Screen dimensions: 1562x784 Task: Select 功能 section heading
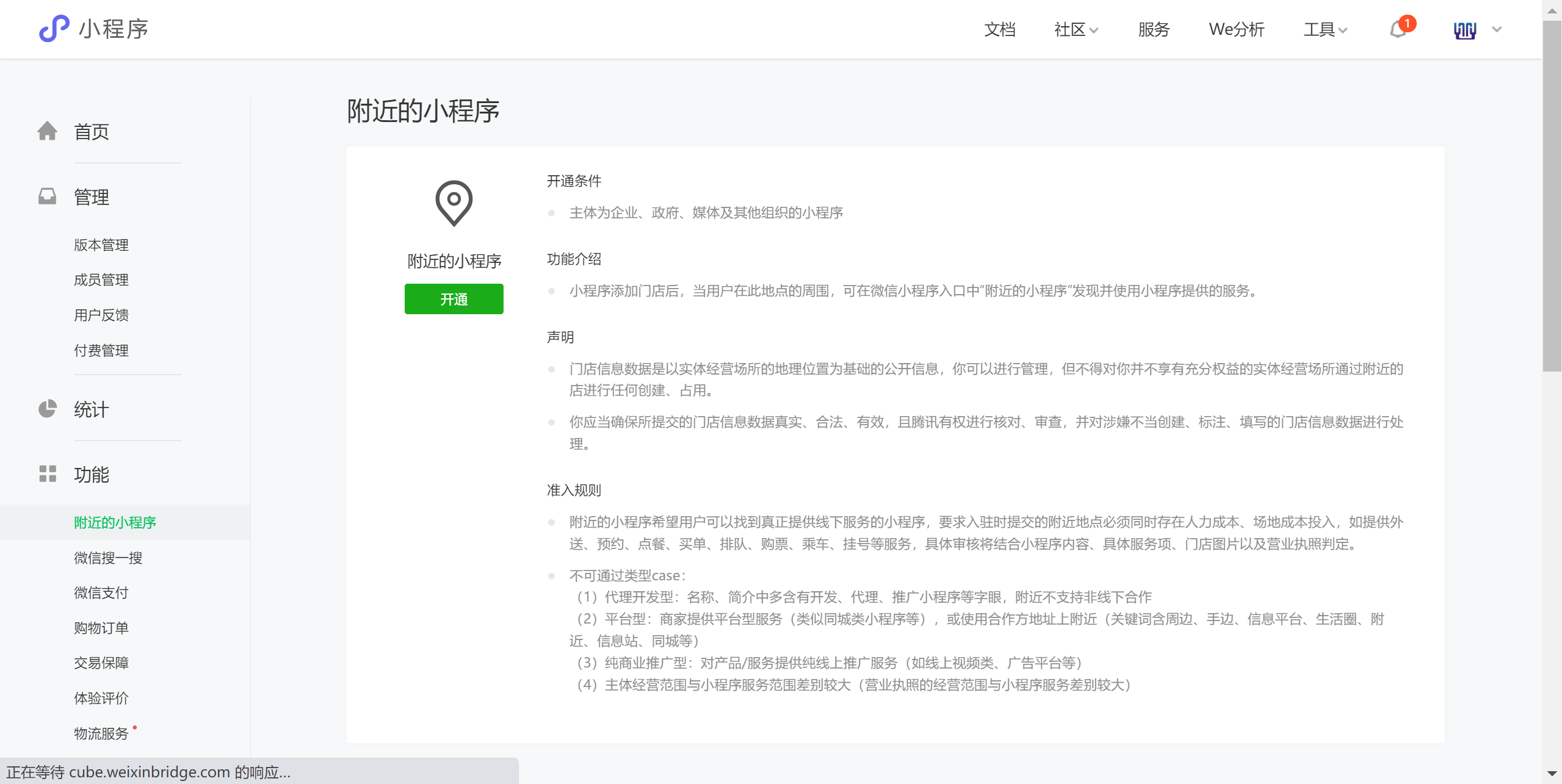92,474
